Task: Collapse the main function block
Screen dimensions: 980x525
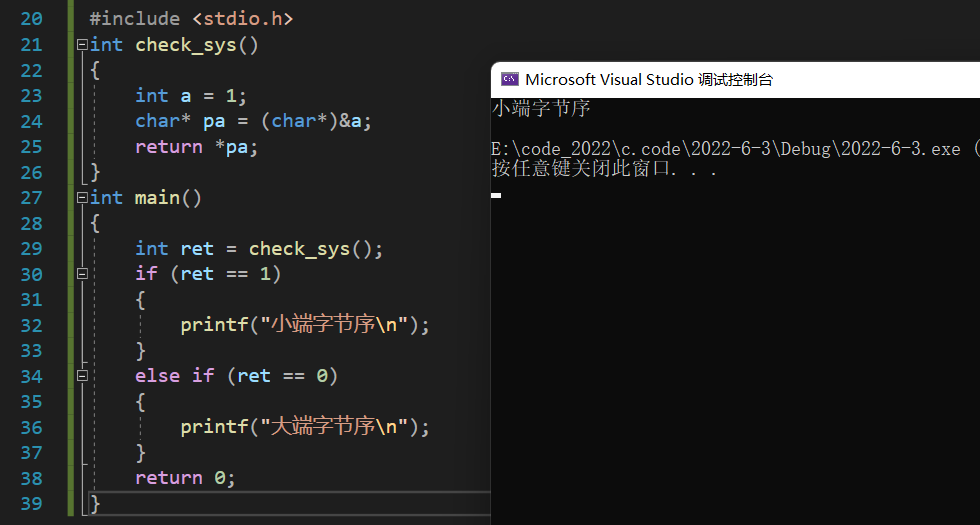Action: click(81, 198)
